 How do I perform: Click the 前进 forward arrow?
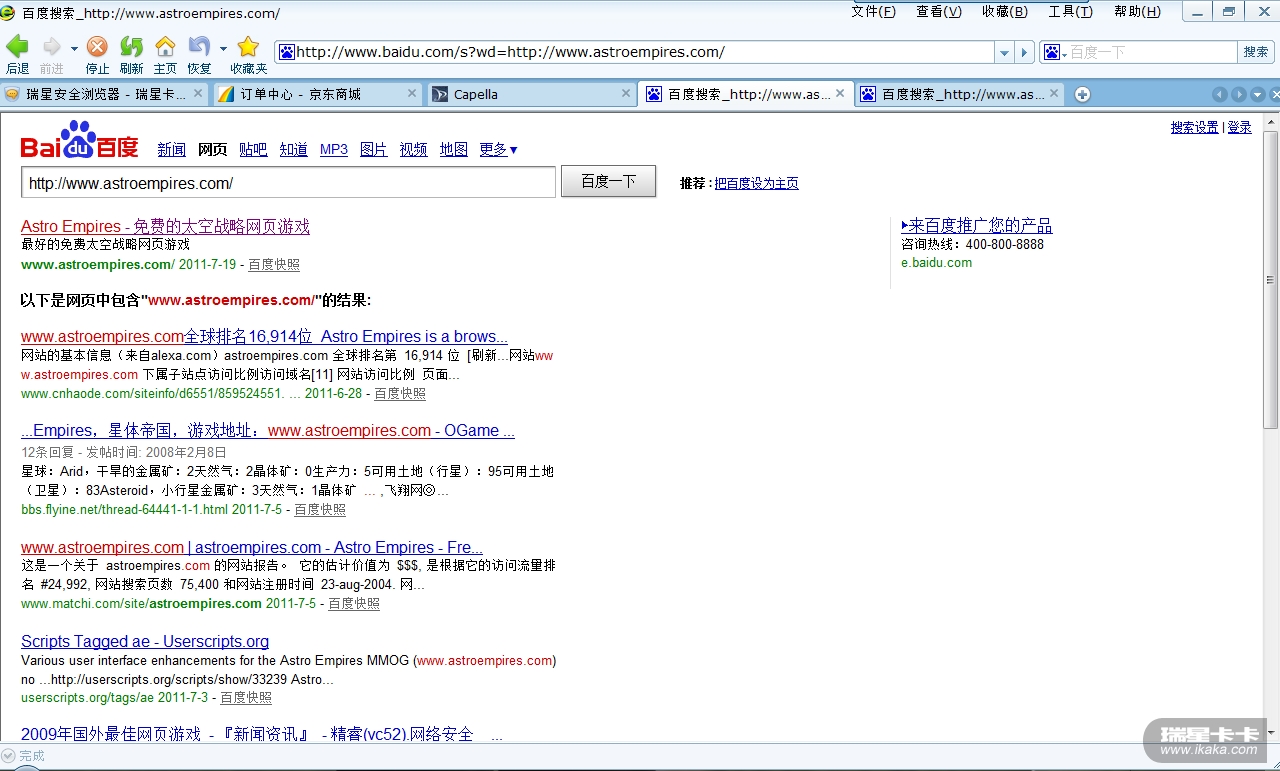(x=51, y=47)
